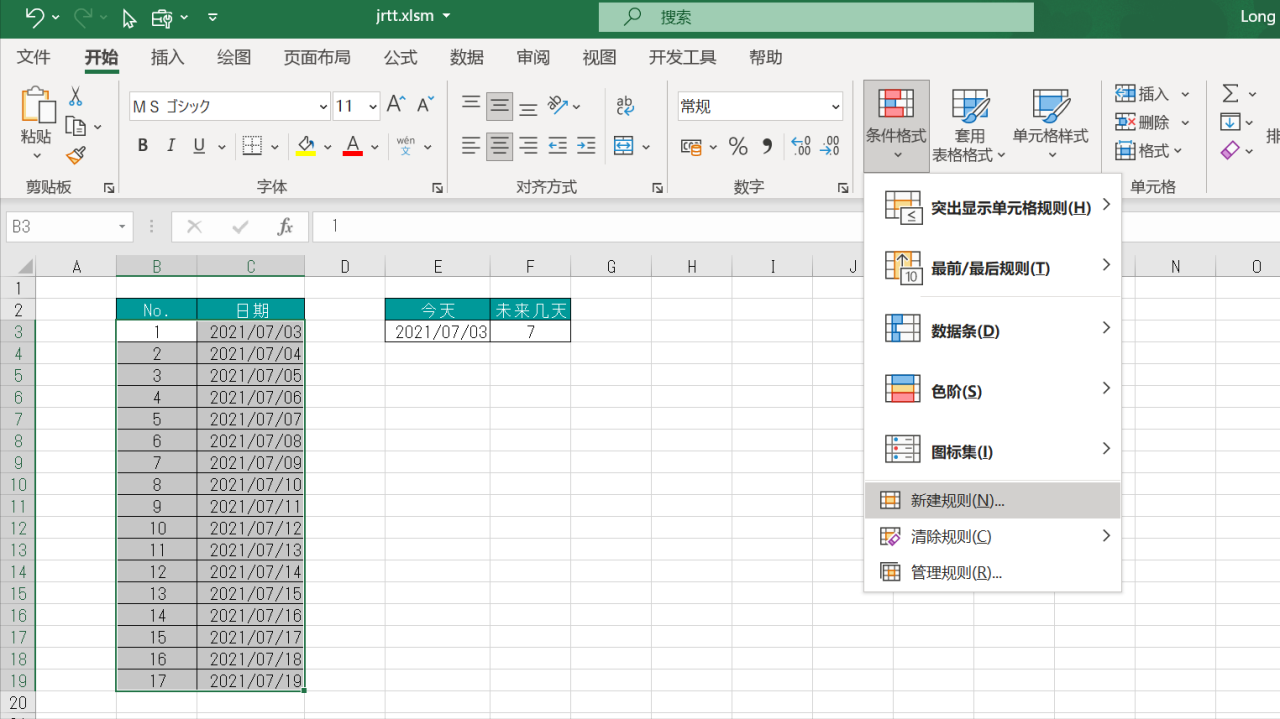Click the Increase Decimal icon
The width and height of the screenshot is (1280, 719).
click(801, 147)
